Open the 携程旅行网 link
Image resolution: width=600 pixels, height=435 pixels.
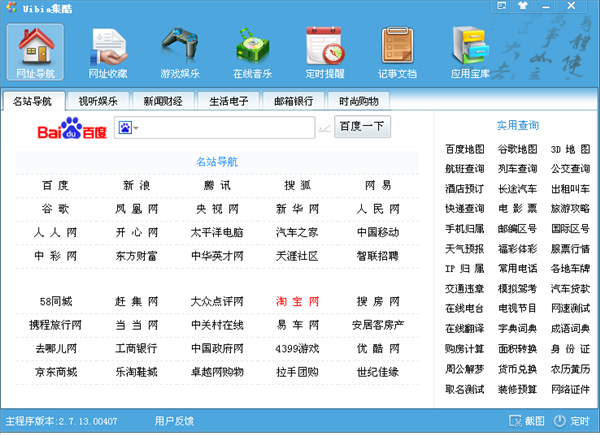click(56, 325)
